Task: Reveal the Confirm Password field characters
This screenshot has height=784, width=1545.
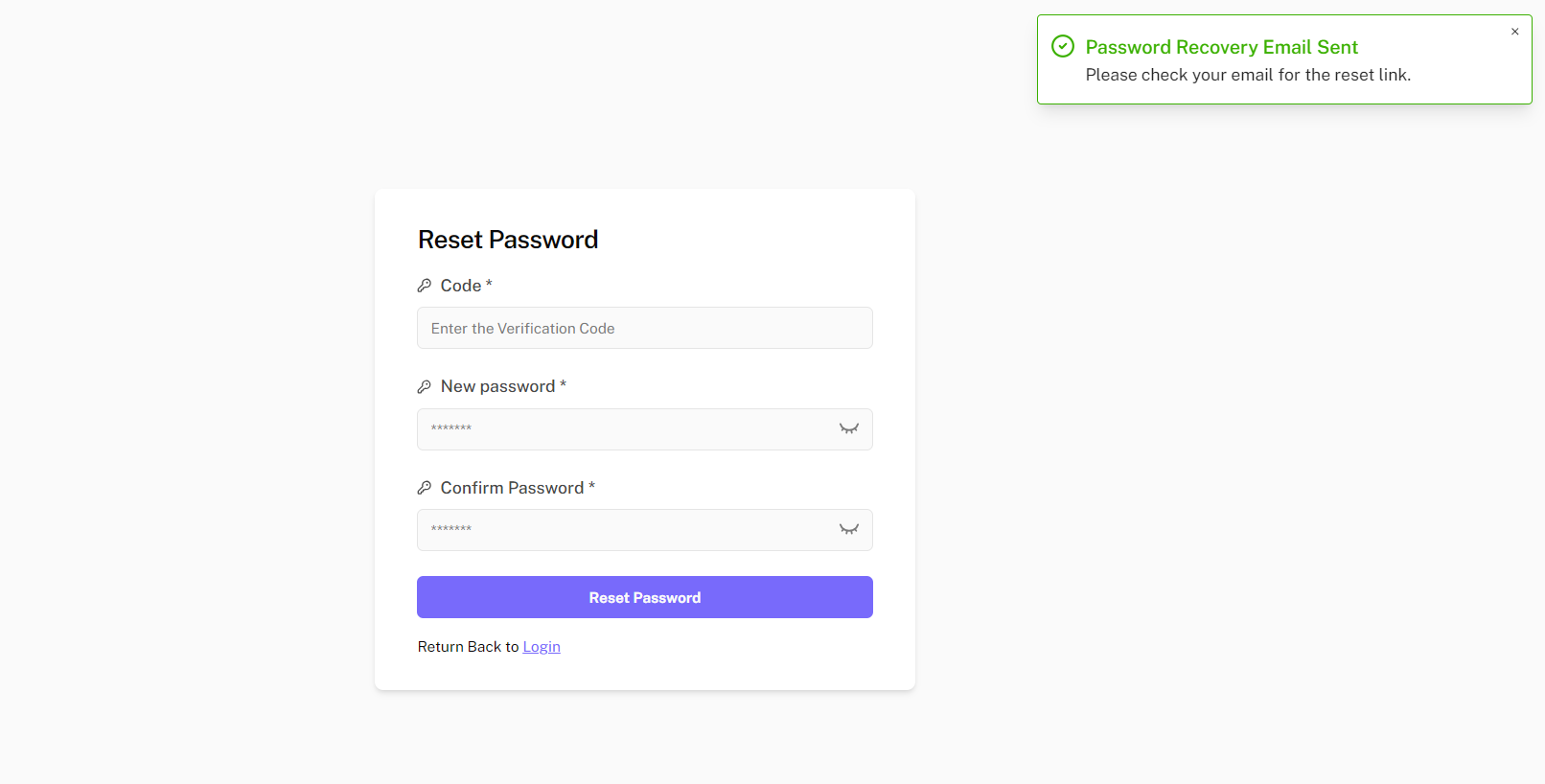Action: [x=849, y=529]
